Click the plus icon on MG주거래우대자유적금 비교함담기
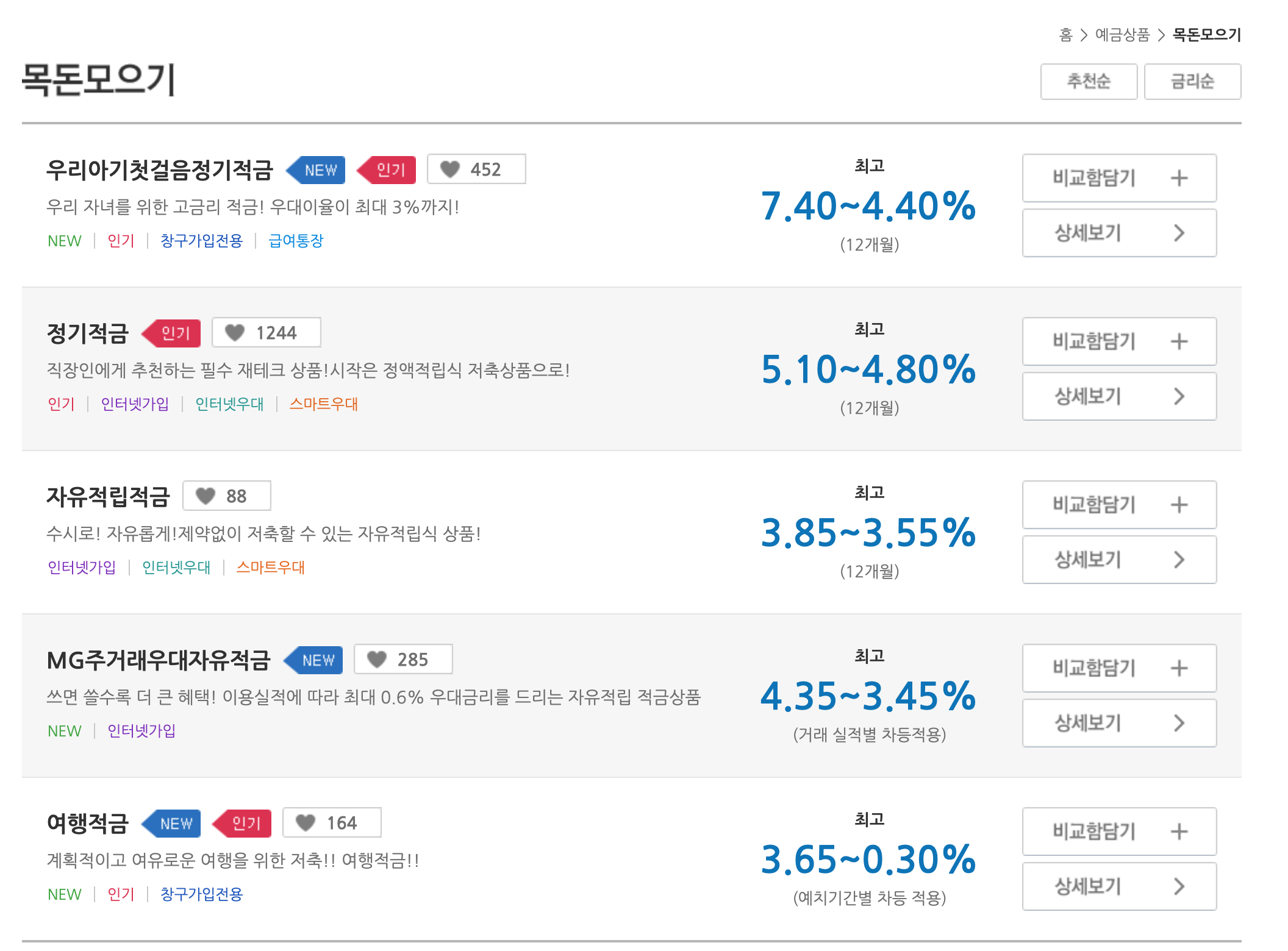This screenshot has height=951, width=1288. [x=1179, y=668]
